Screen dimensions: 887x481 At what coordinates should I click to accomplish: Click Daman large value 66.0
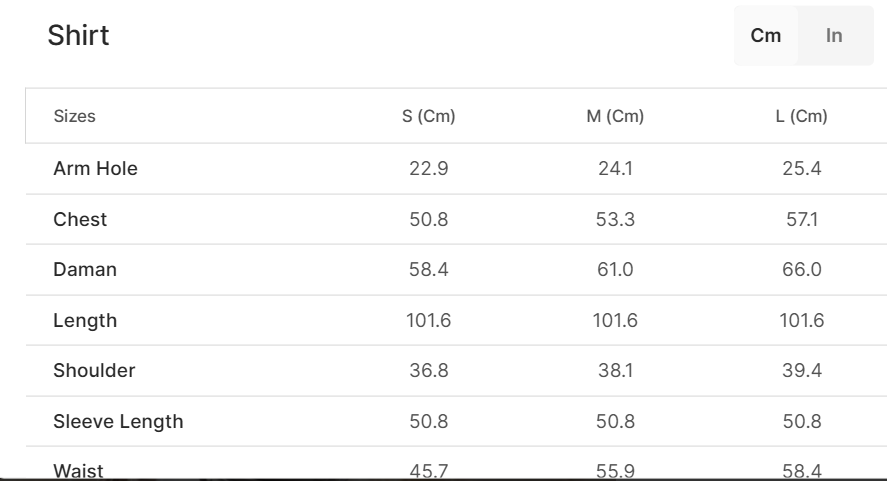(802, 269)
